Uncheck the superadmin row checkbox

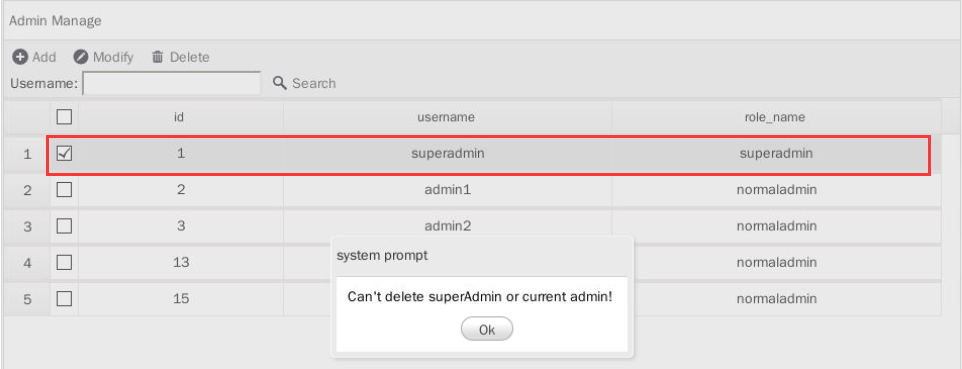[64, 153]
